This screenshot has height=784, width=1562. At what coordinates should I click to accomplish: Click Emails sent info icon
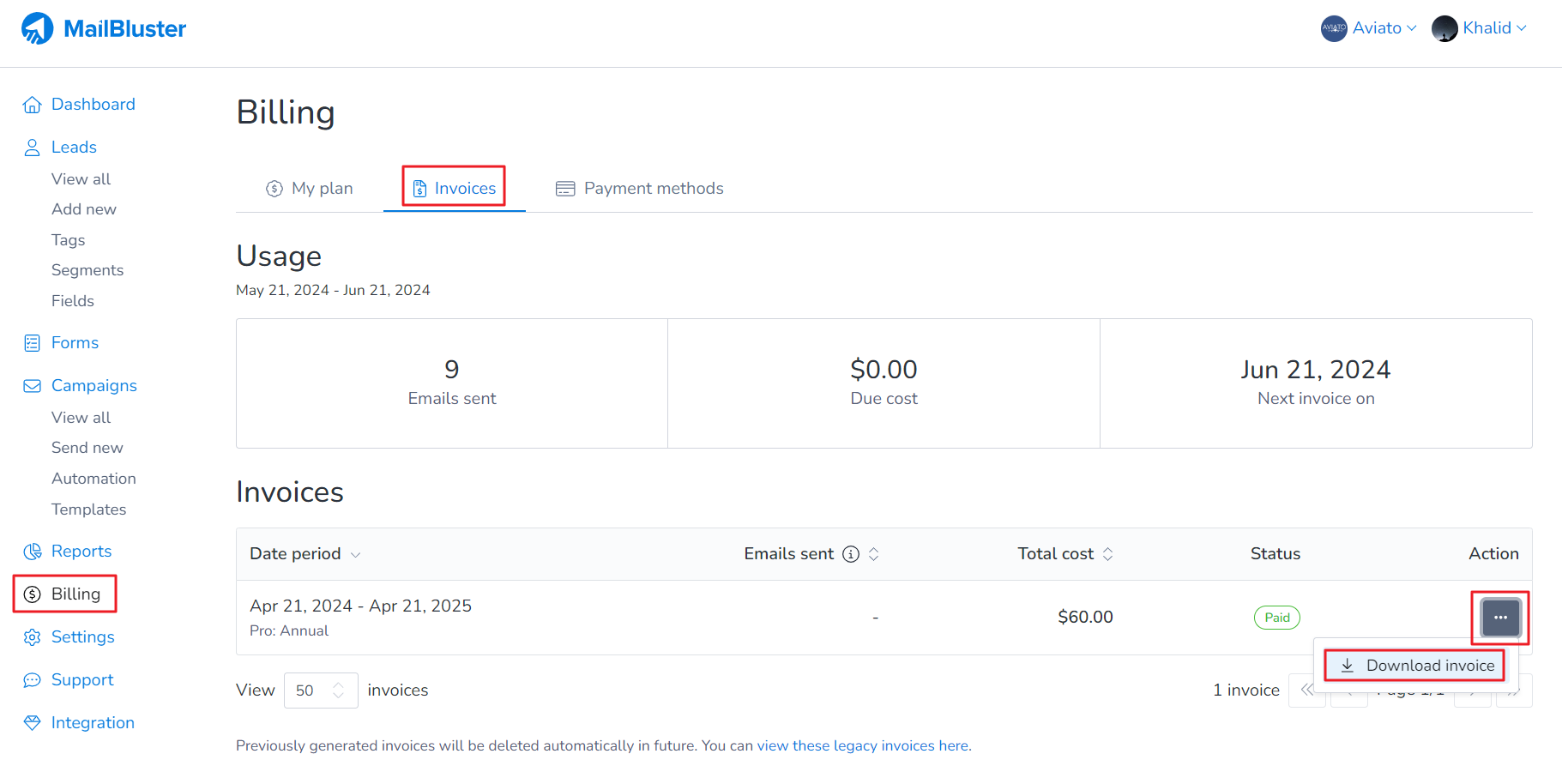click(850, 554)
